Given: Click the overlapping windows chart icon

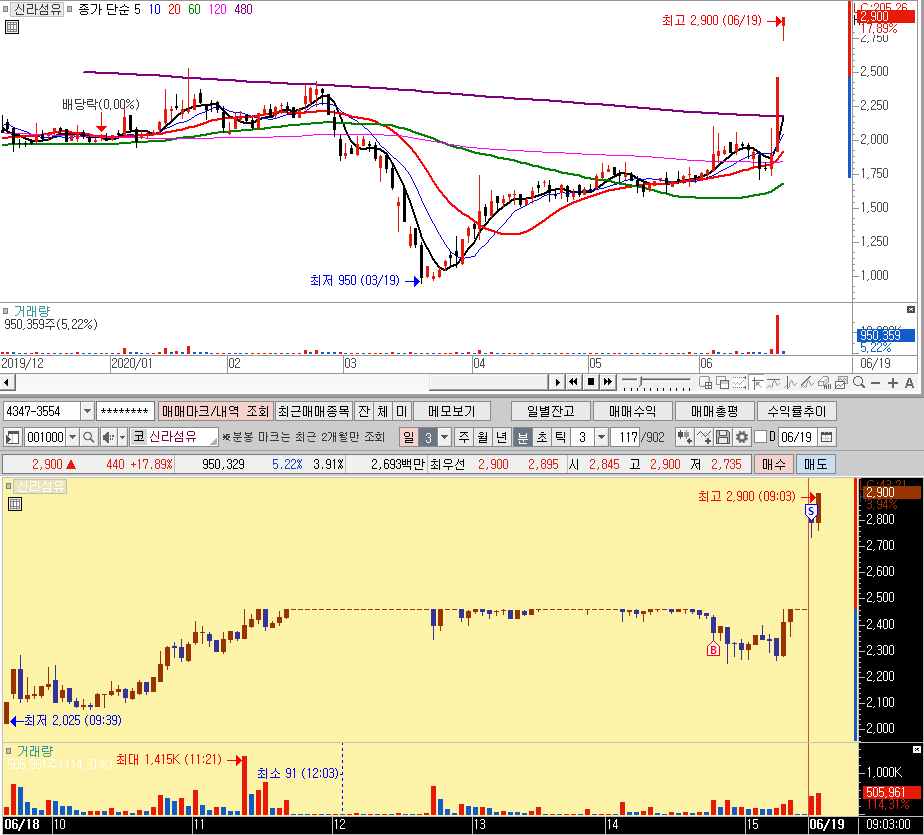Looking at the screenshot, I should (x=722, y=382).
